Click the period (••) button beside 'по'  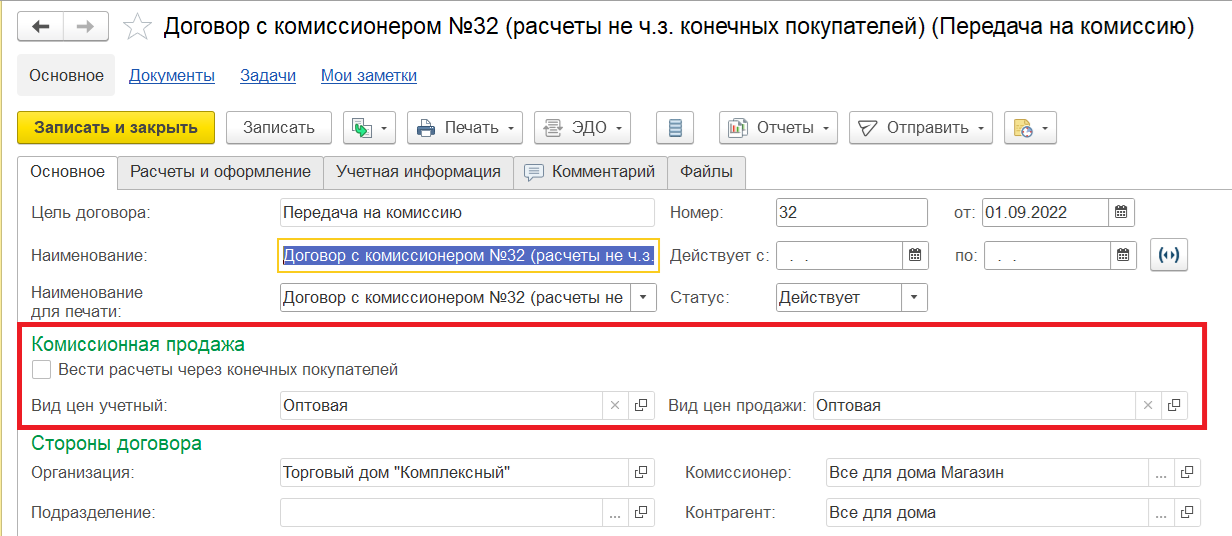pyautogui.click(x=1167, y=255)
